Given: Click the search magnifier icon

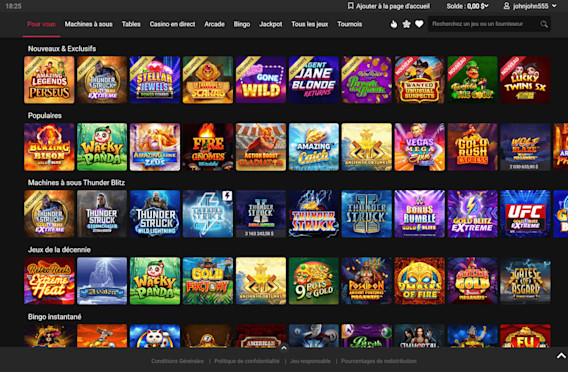Looking at the screenshot, I should click(544, 24).
